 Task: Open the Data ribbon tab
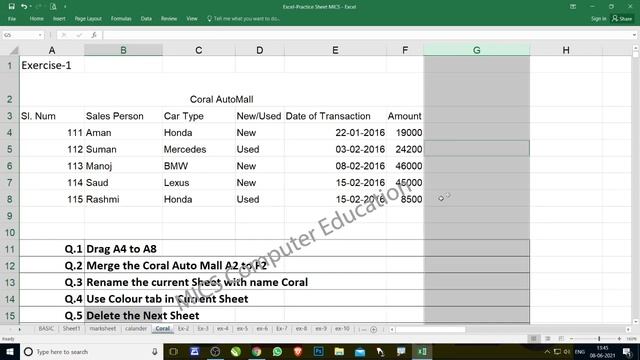tap(146, 19)
